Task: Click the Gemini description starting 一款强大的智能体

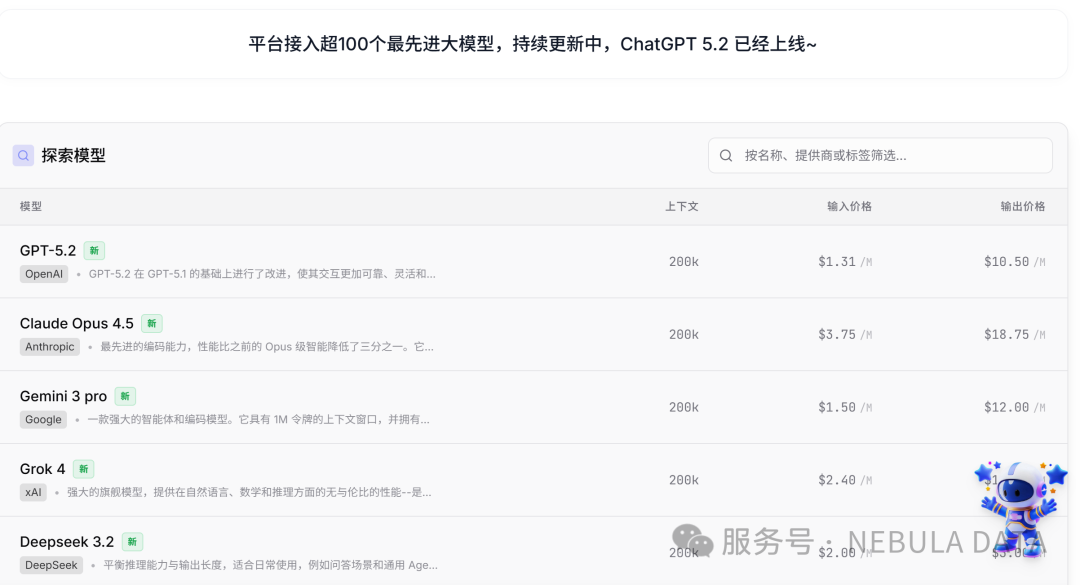Action: (x=258, y=420)
